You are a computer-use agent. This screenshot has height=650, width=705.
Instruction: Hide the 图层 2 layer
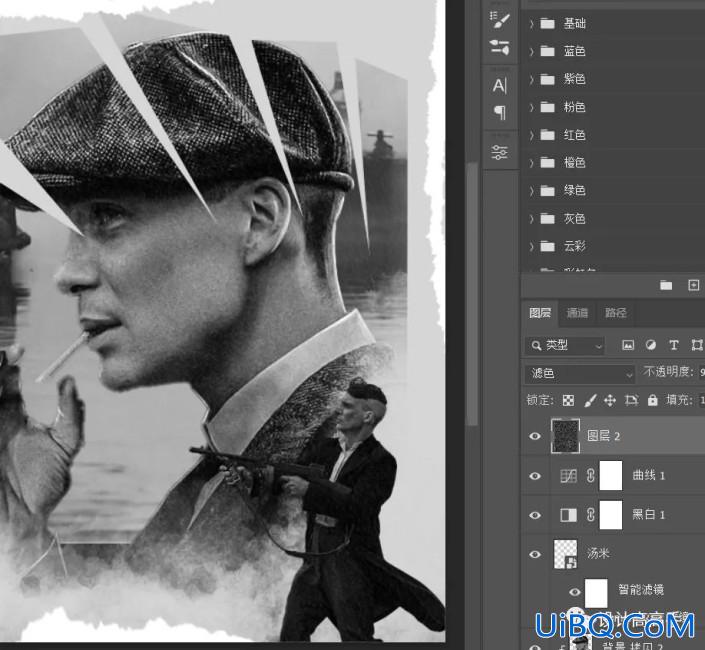pyautogui.click(x=535, y=436)
